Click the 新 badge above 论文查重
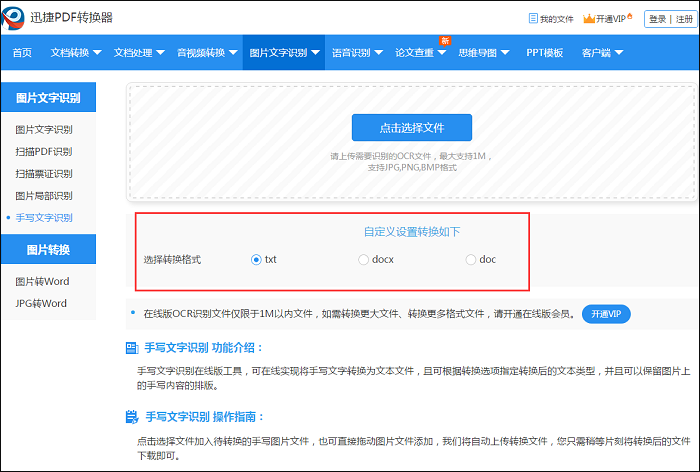This screenshot has height=472, width=700. pos(445,41)
